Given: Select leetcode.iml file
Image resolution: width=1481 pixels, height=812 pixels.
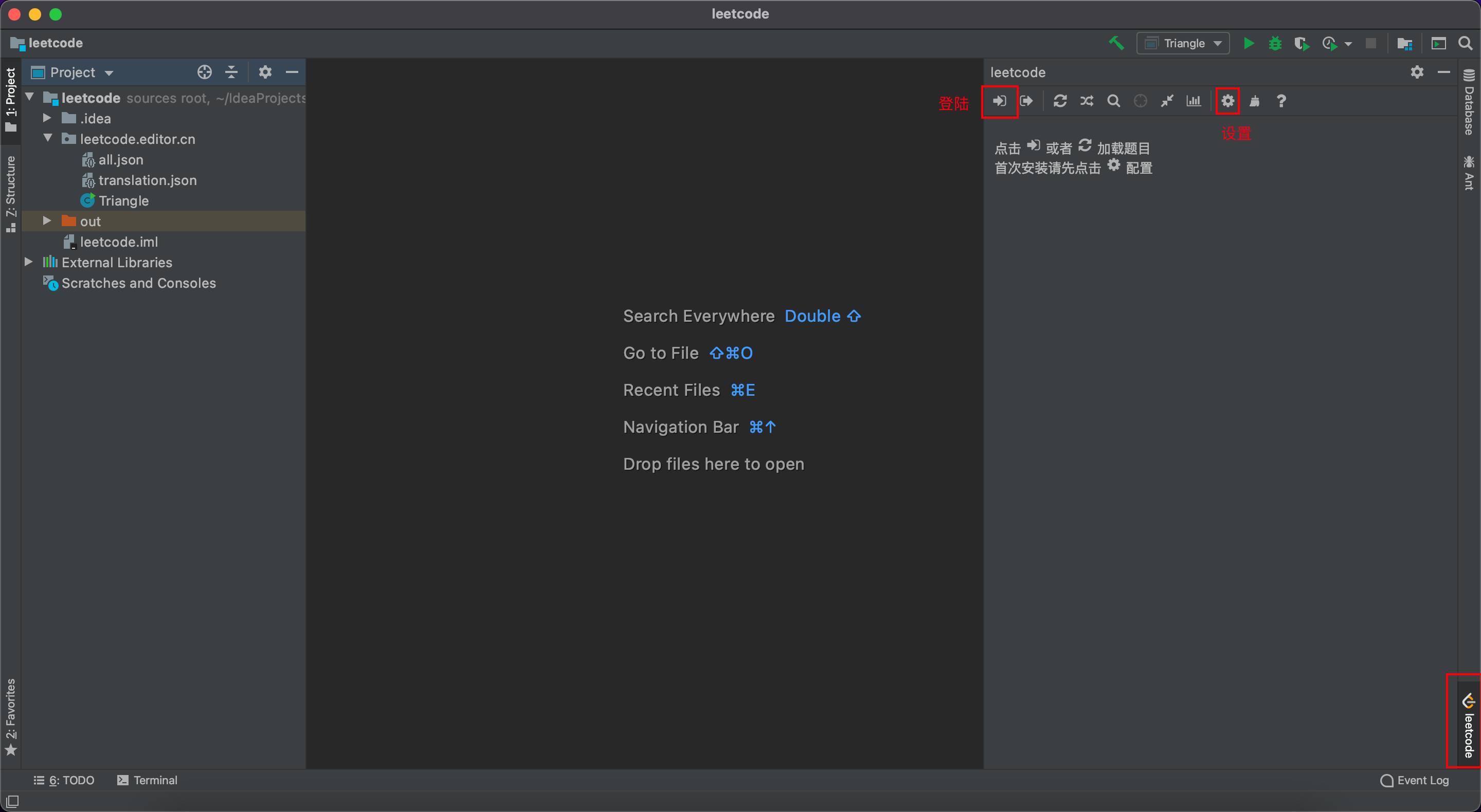Looking at the screenshot, I should point(110,242).
